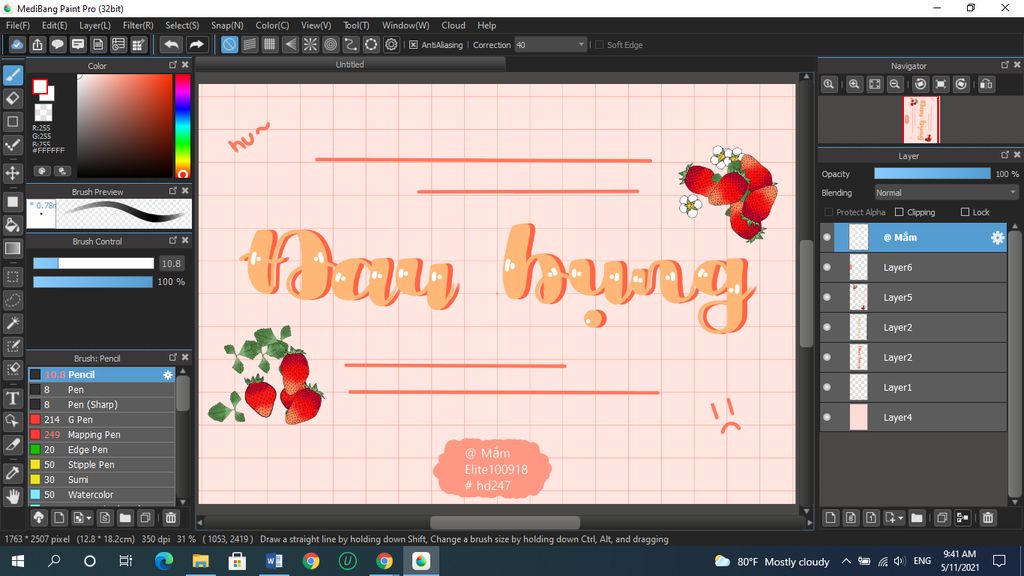Select the Text tool

point(12,398)
